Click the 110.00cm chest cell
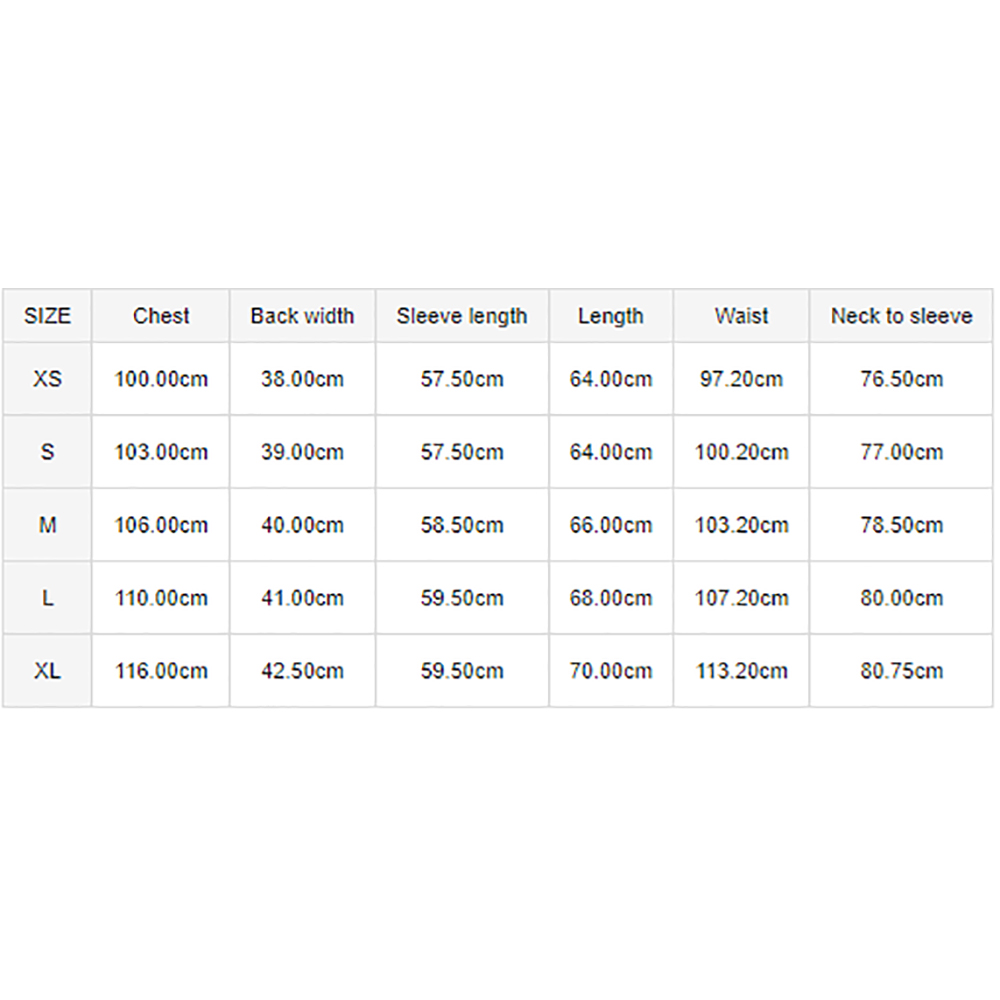 pos(161,598)
